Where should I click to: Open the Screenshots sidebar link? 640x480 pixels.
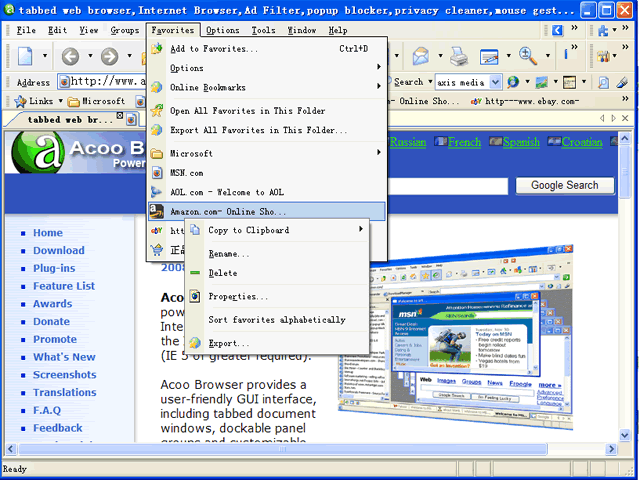click(64, 375)
